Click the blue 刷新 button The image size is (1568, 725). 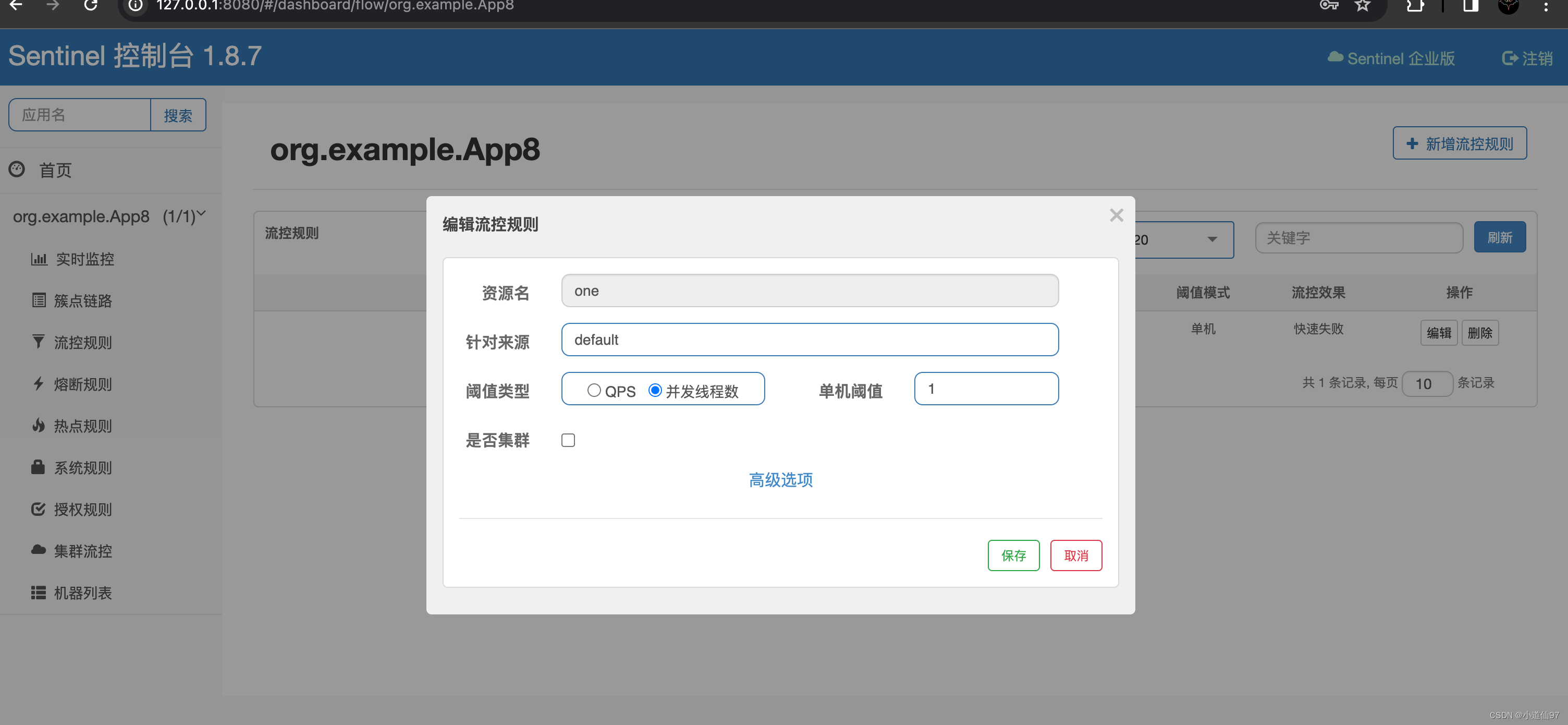point(1499,237)
